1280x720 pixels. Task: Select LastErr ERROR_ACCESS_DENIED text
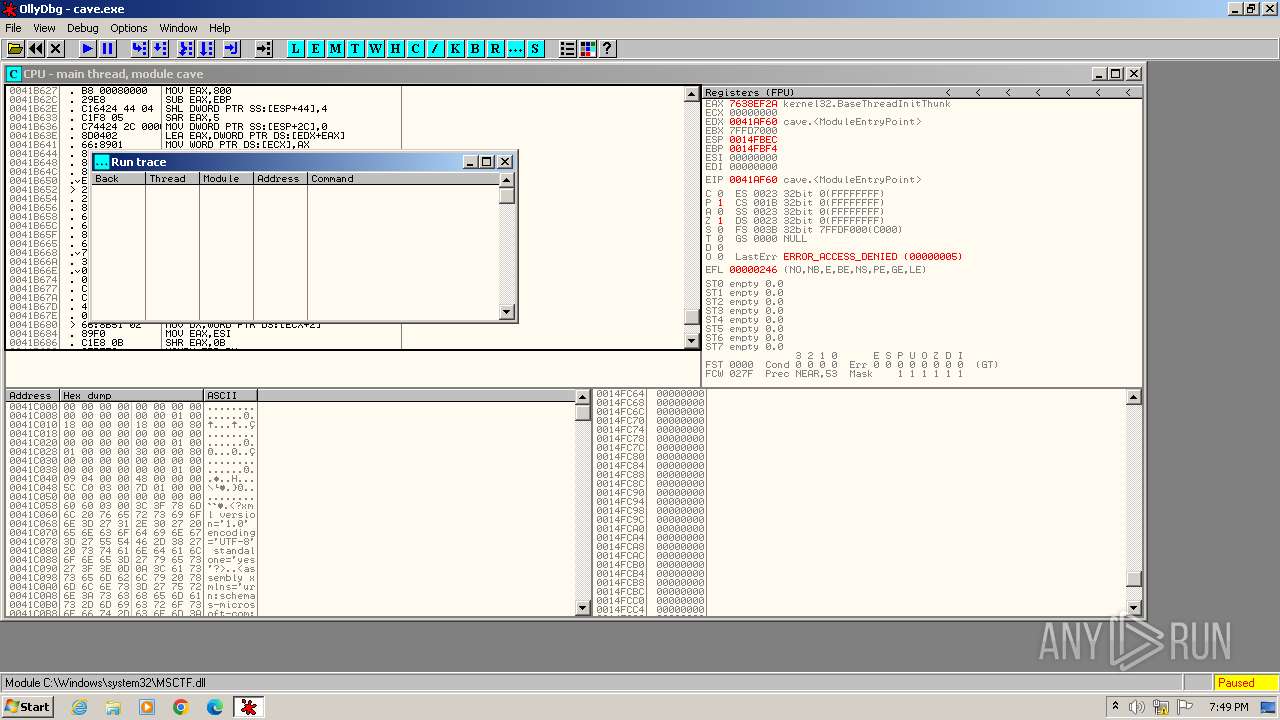click(873, 257)
